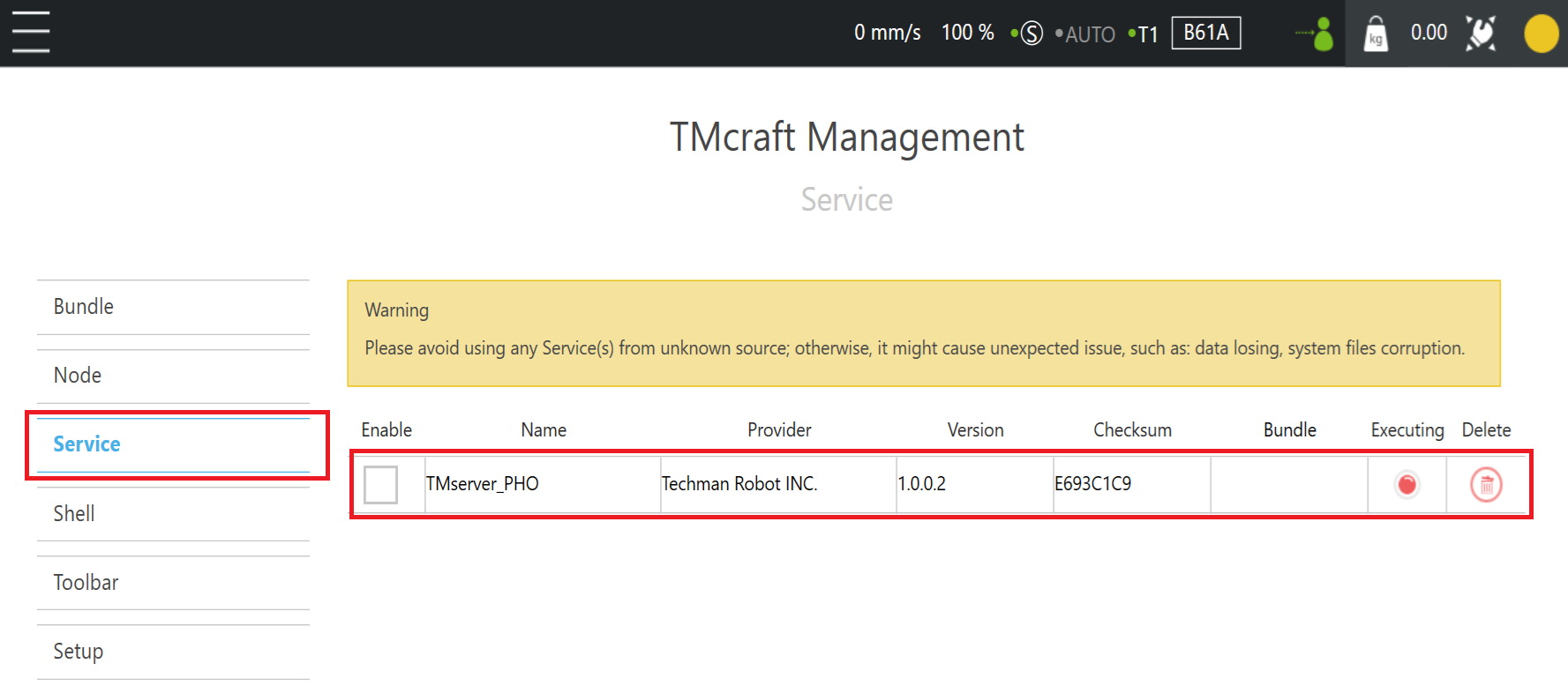This screenshot has height=686, width=1568.
Task: Click the circled S mode indicator
Action: pyautogui.click(x=1031, y=34)
